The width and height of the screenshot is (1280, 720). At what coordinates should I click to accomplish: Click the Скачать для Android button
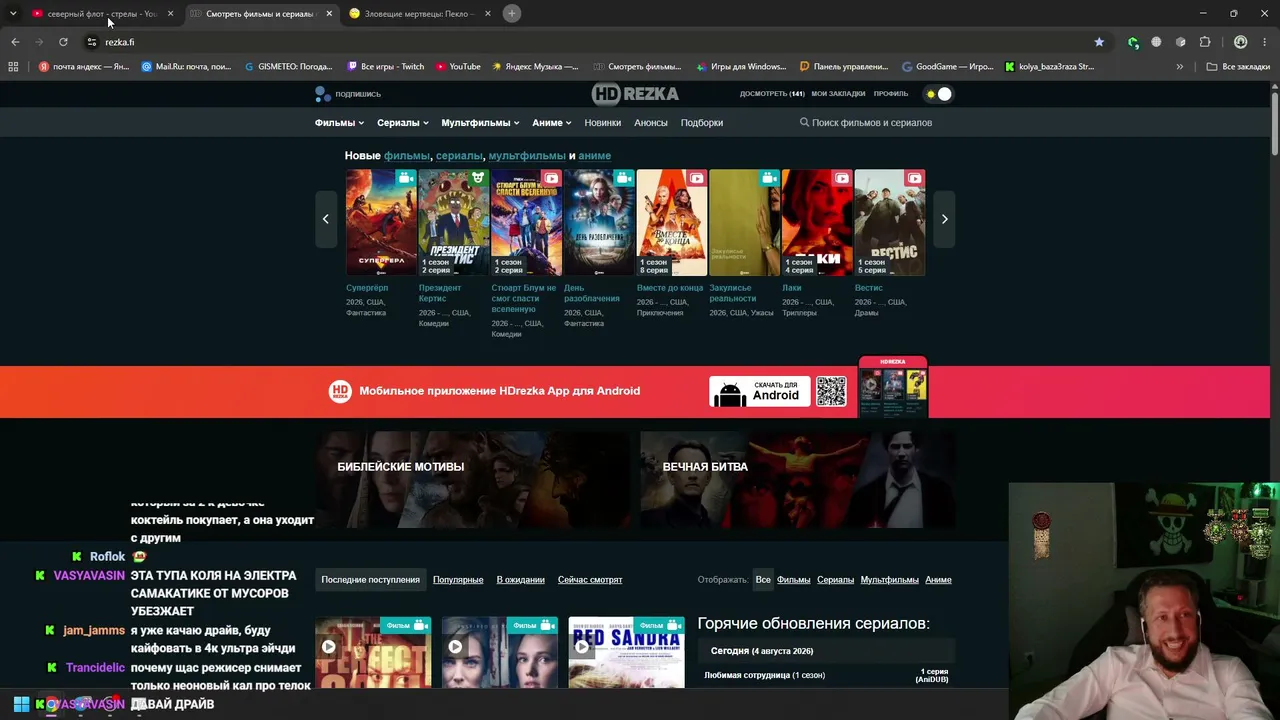pos(760,391)
